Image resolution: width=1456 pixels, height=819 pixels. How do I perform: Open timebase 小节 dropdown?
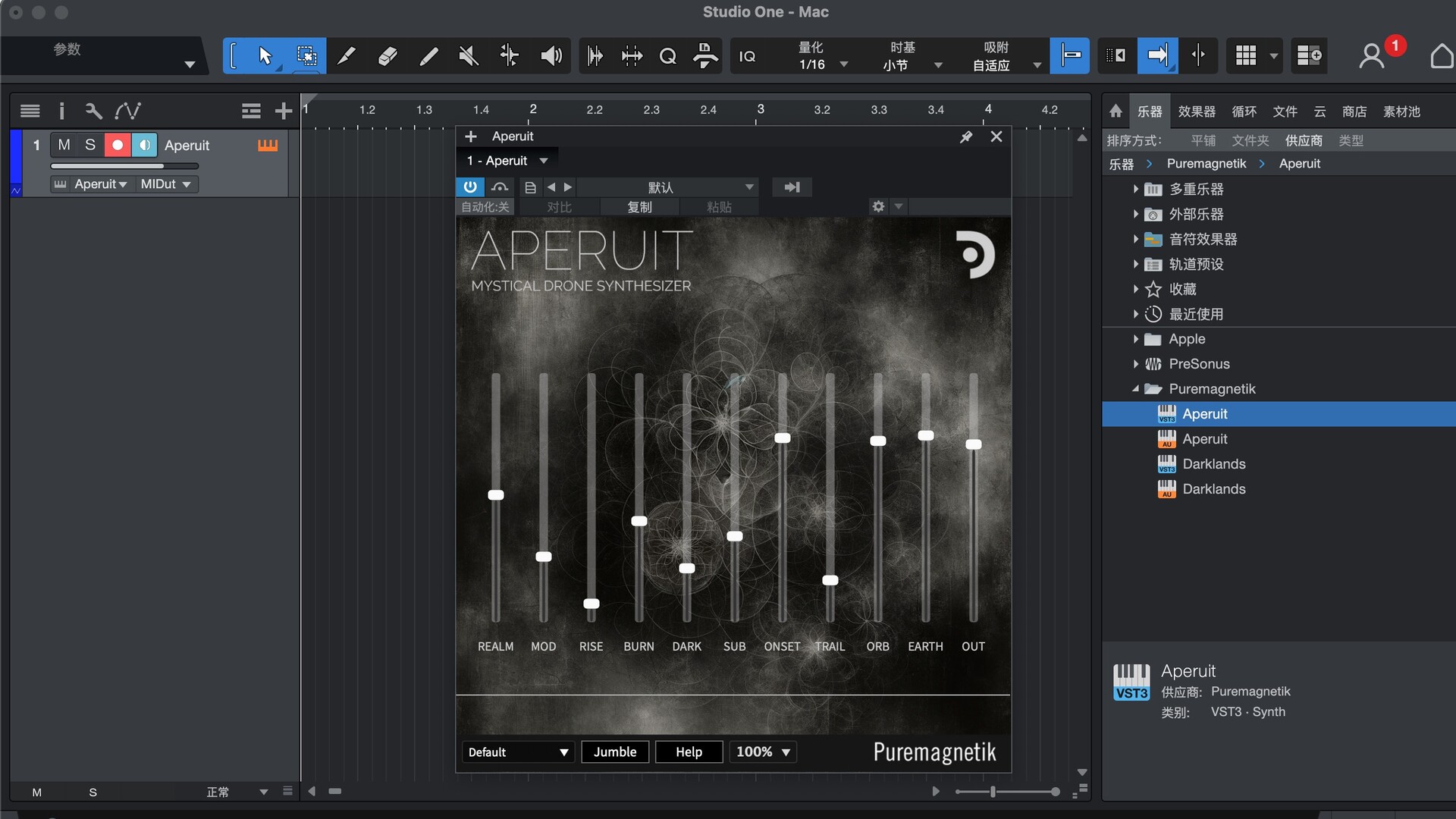point(912,65)
